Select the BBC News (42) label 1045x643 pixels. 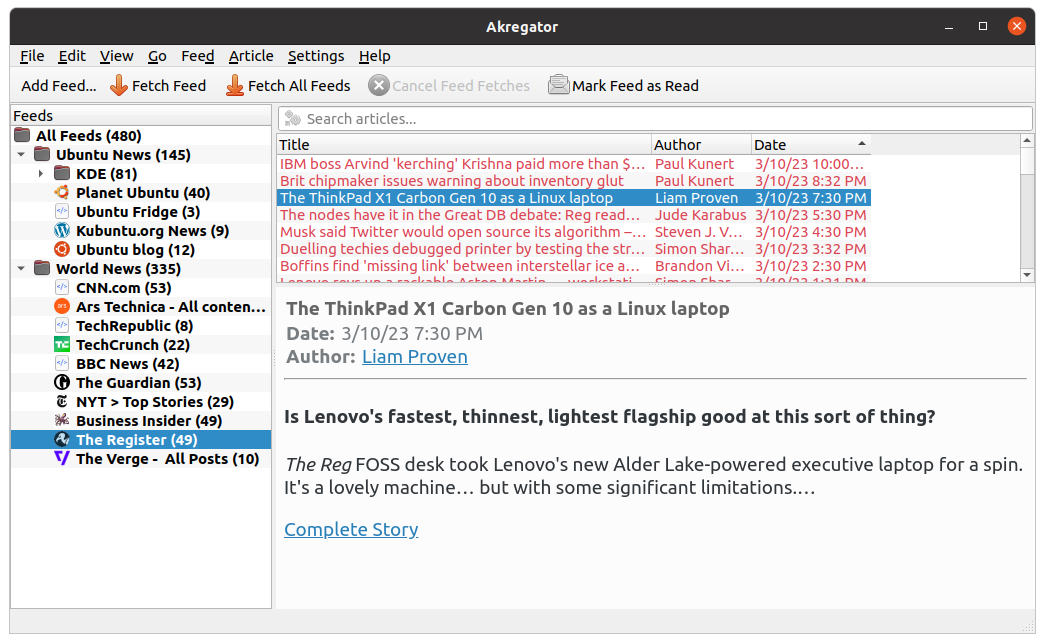(128, 363)
